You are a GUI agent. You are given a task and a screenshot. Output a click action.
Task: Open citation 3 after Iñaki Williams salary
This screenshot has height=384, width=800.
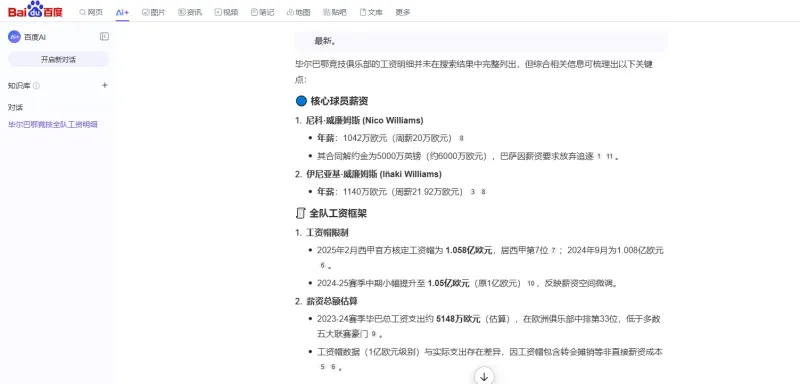coord(472,192)
